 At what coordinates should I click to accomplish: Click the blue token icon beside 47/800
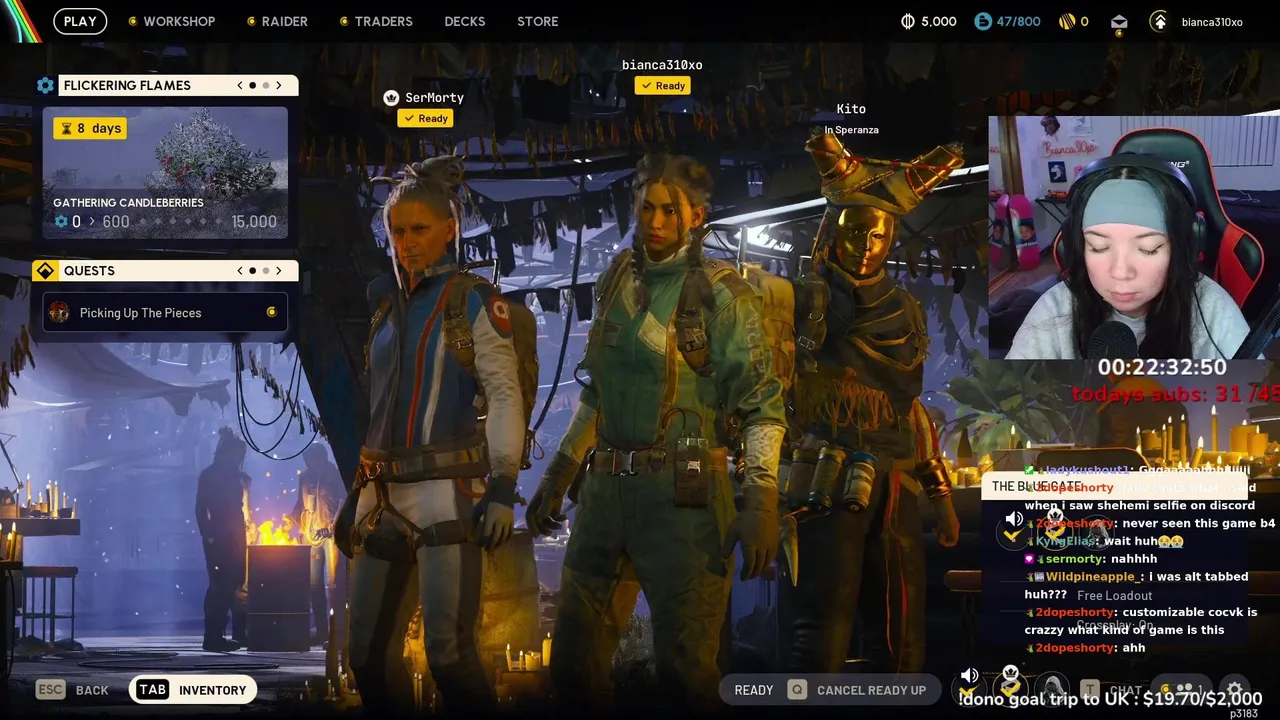point(982,21)
